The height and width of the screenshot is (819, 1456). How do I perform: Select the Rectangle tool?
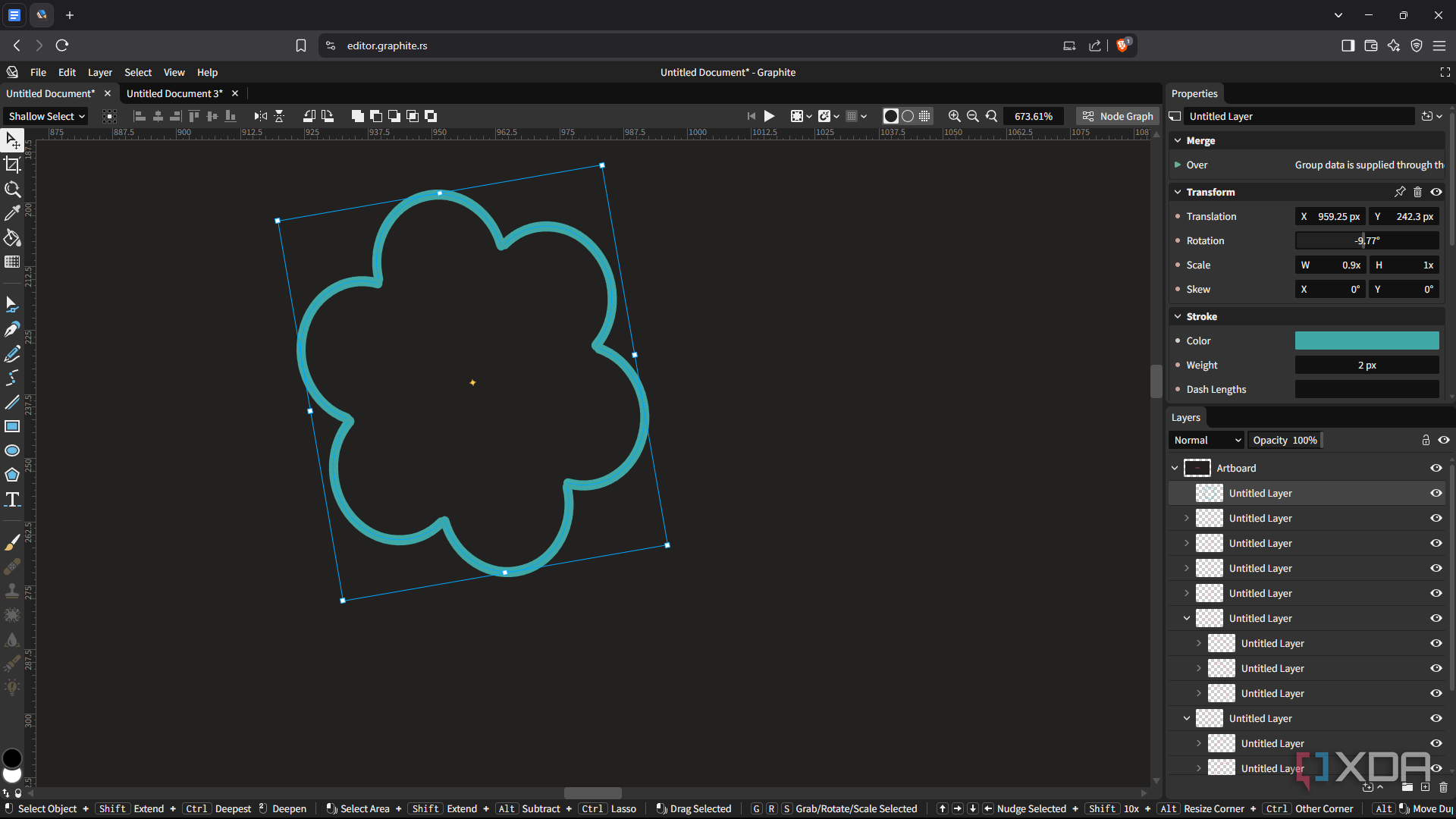[x=12, y=426]
